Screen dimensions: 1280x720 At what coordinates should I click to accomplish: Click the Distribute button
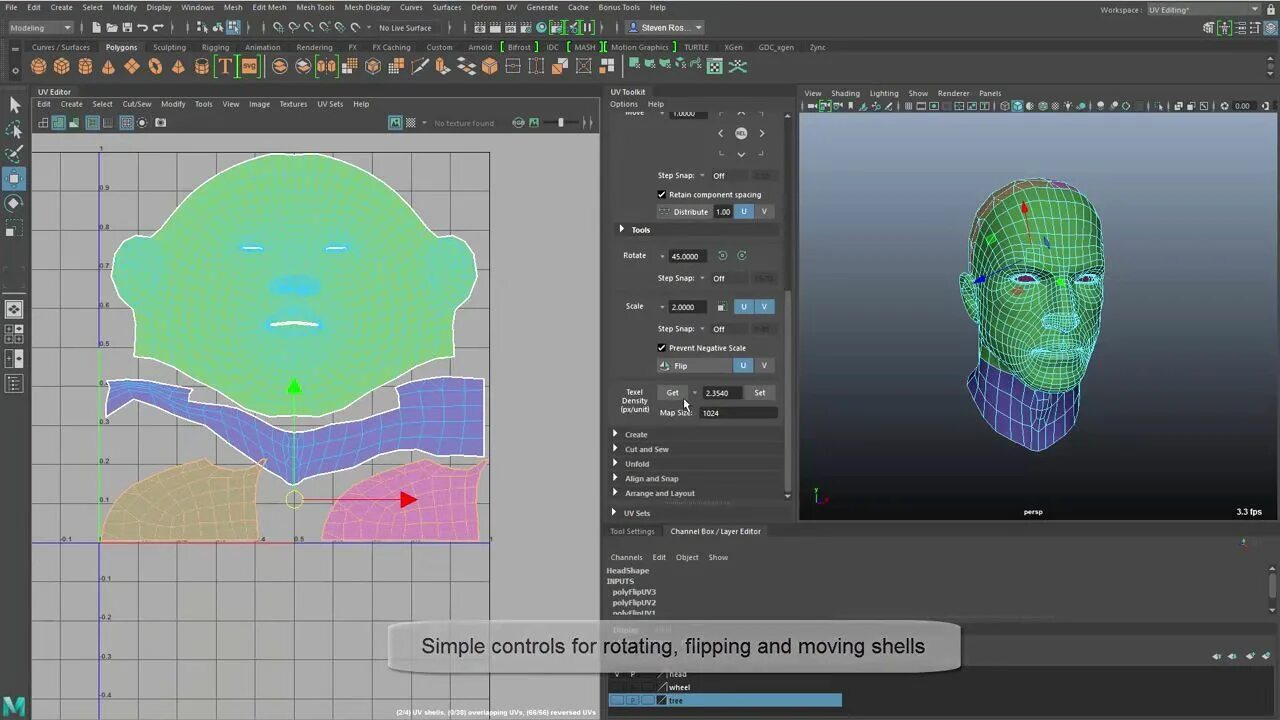click(x=683, y=212)
